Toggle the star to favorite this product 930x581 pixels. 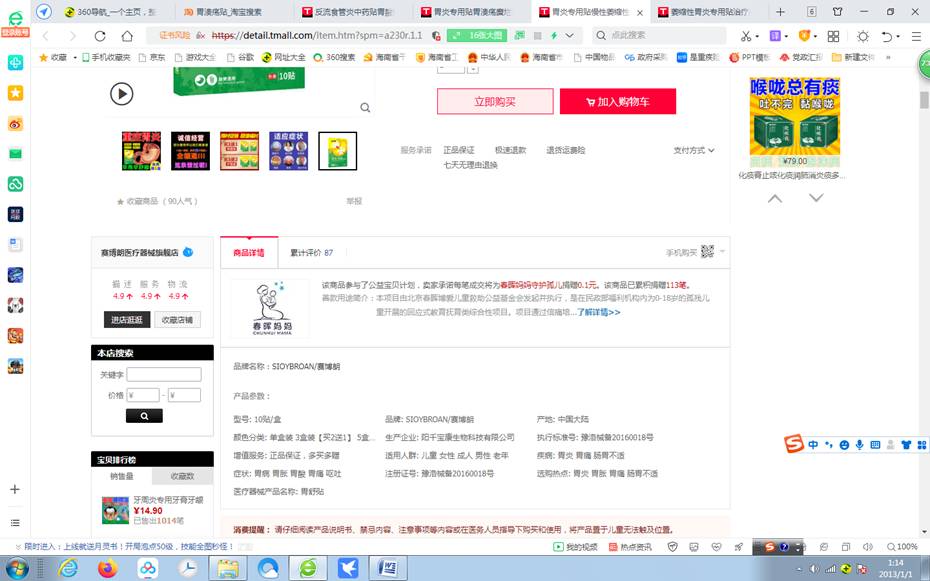point(120,200)
